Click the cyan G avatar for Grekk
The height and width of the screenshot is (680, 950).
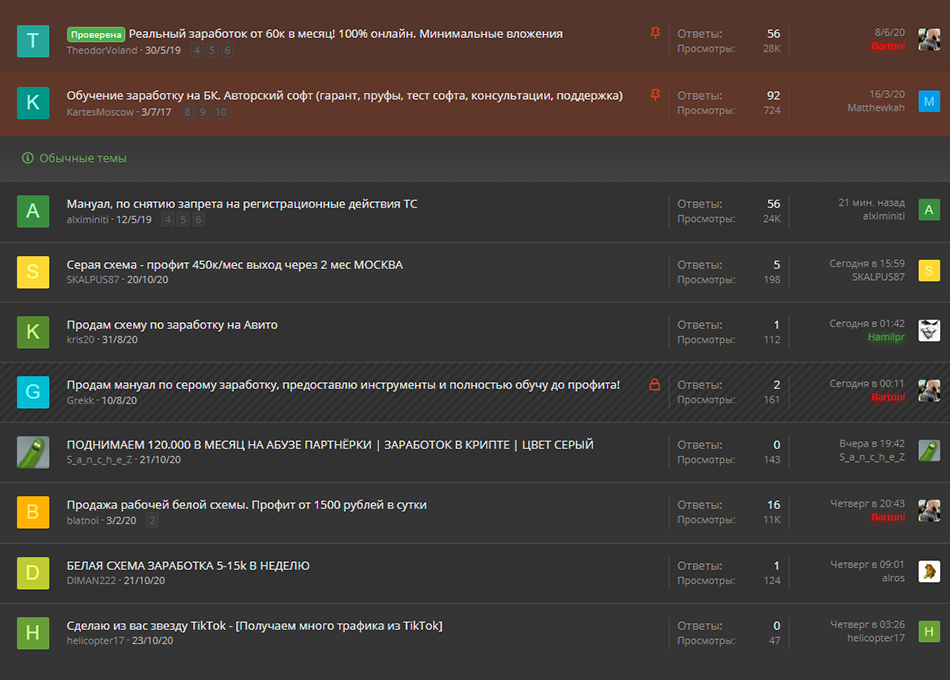point(33,392)
